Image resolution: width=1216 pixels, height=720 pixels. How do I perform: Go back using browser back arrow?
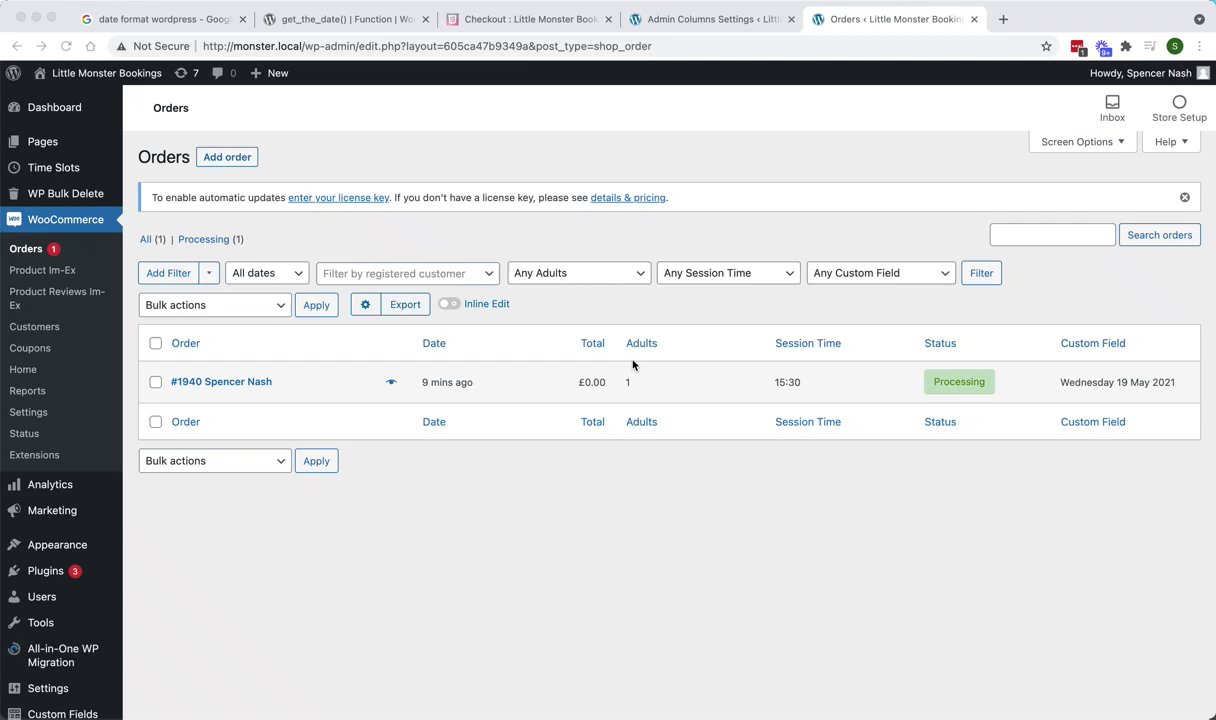coord(17,46)
